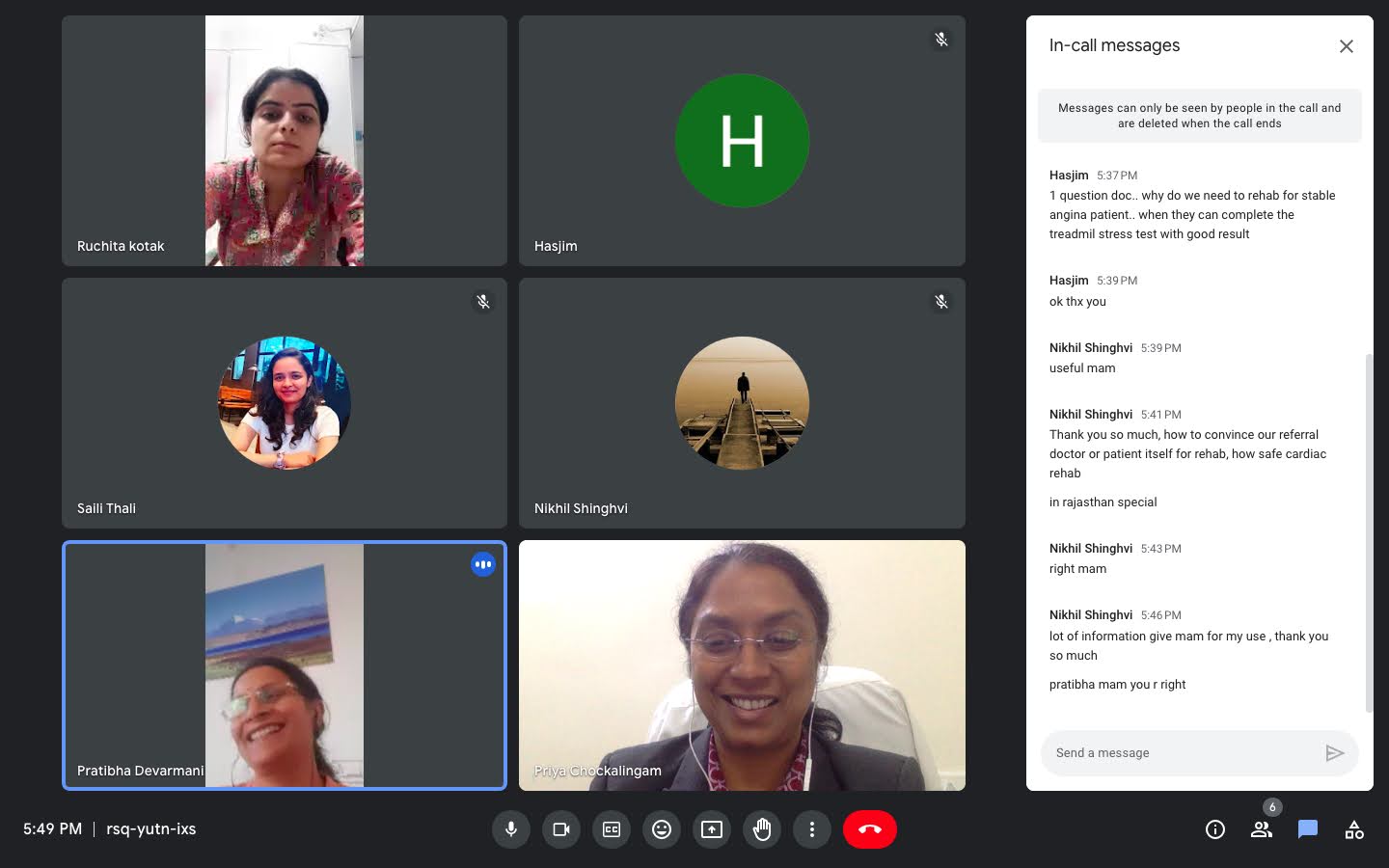Viewport: 1389px width, 868px height.
Task: Click the muted mic icon on Saili Thali tile
Action: tap(483, 302)
